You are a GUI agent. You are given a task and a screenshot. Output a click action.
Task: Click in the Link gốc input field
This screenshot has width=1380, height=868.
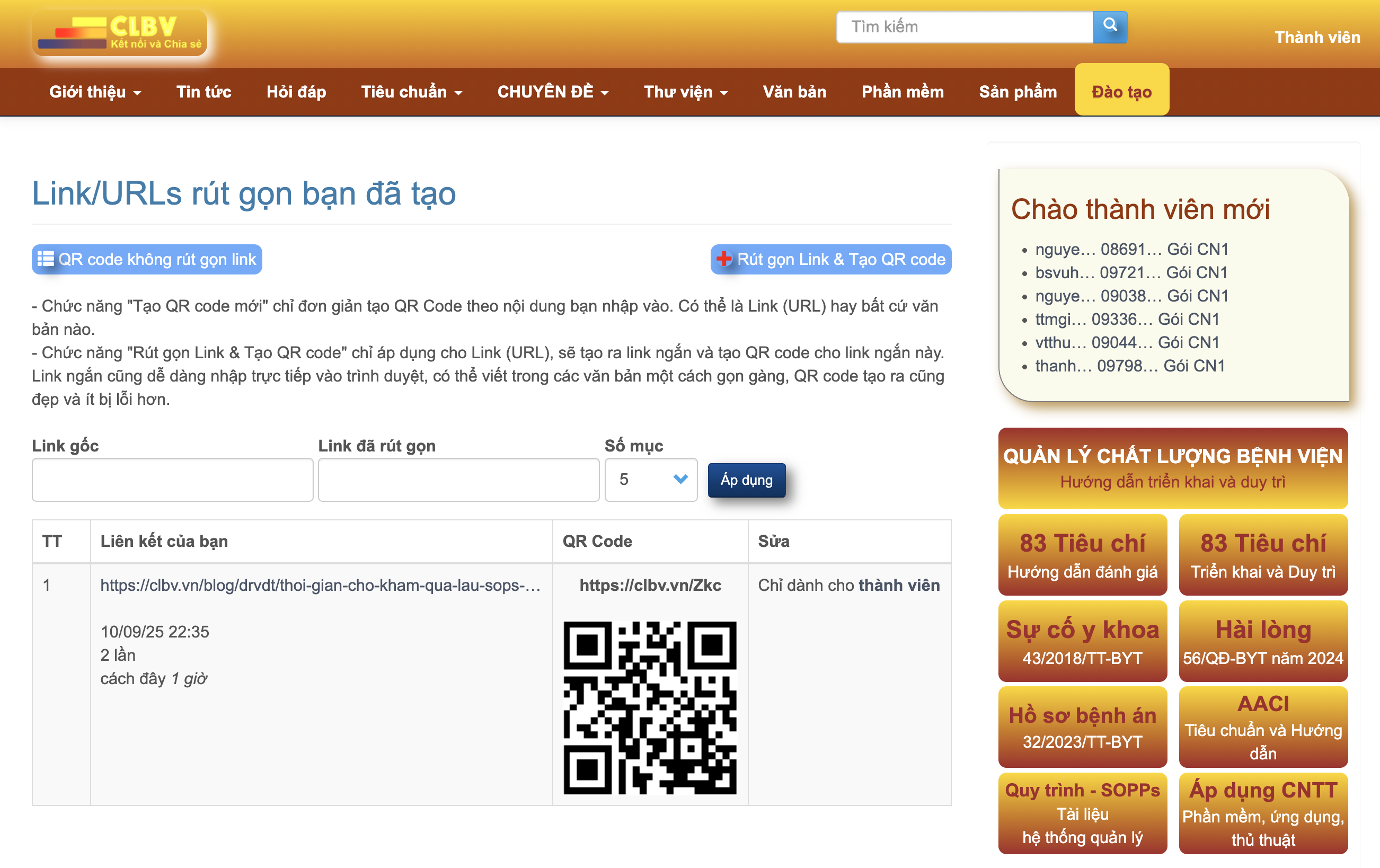172,479
